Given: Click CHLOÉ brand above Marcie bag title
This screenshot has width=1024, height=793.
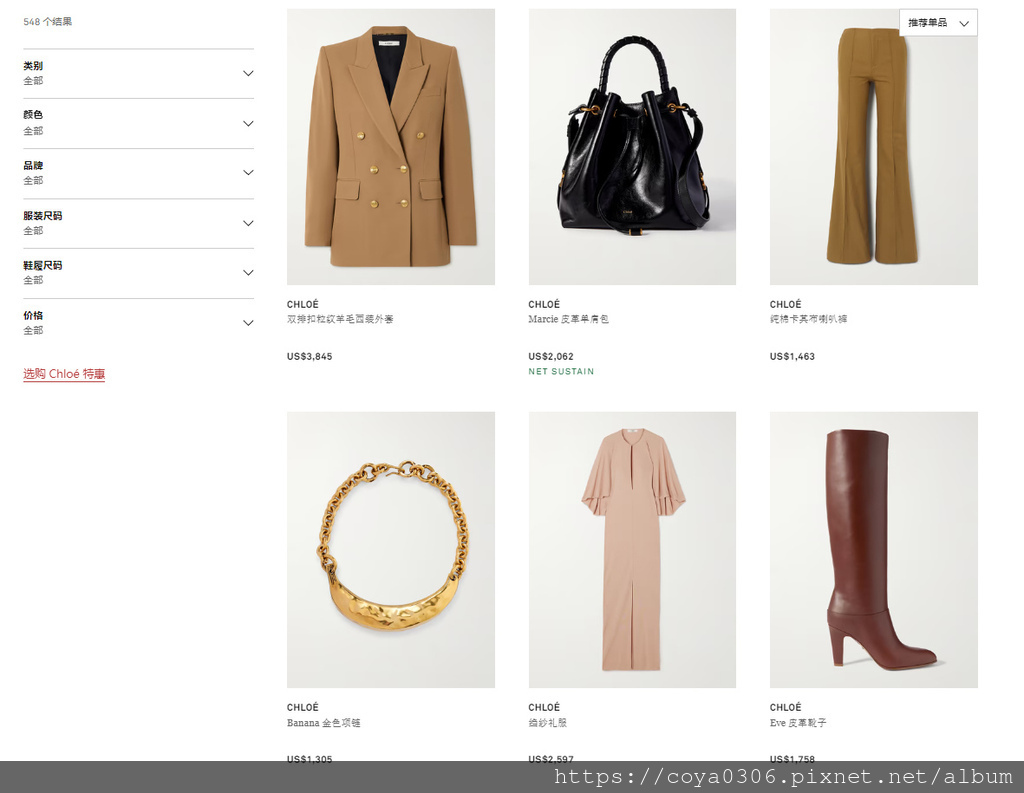Looking at the screenshot, I should tap(544, 304).
